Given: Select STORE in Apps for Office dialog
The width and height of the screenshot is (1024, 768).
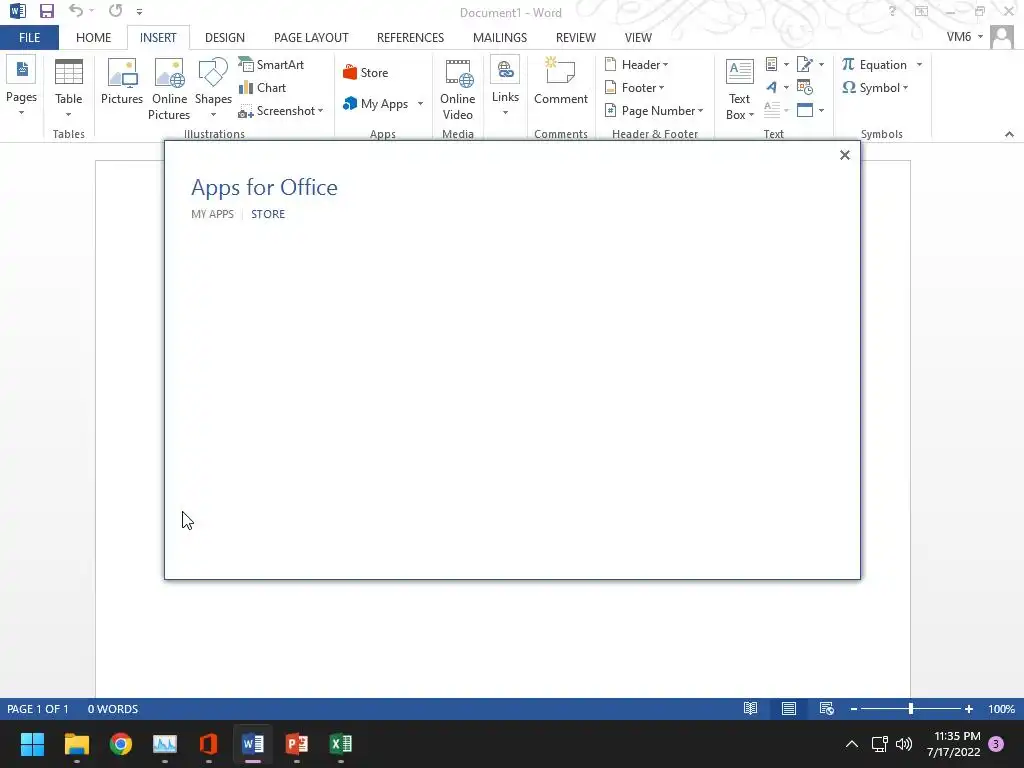Looking at the screenshot, I should (x=268, y=214).
